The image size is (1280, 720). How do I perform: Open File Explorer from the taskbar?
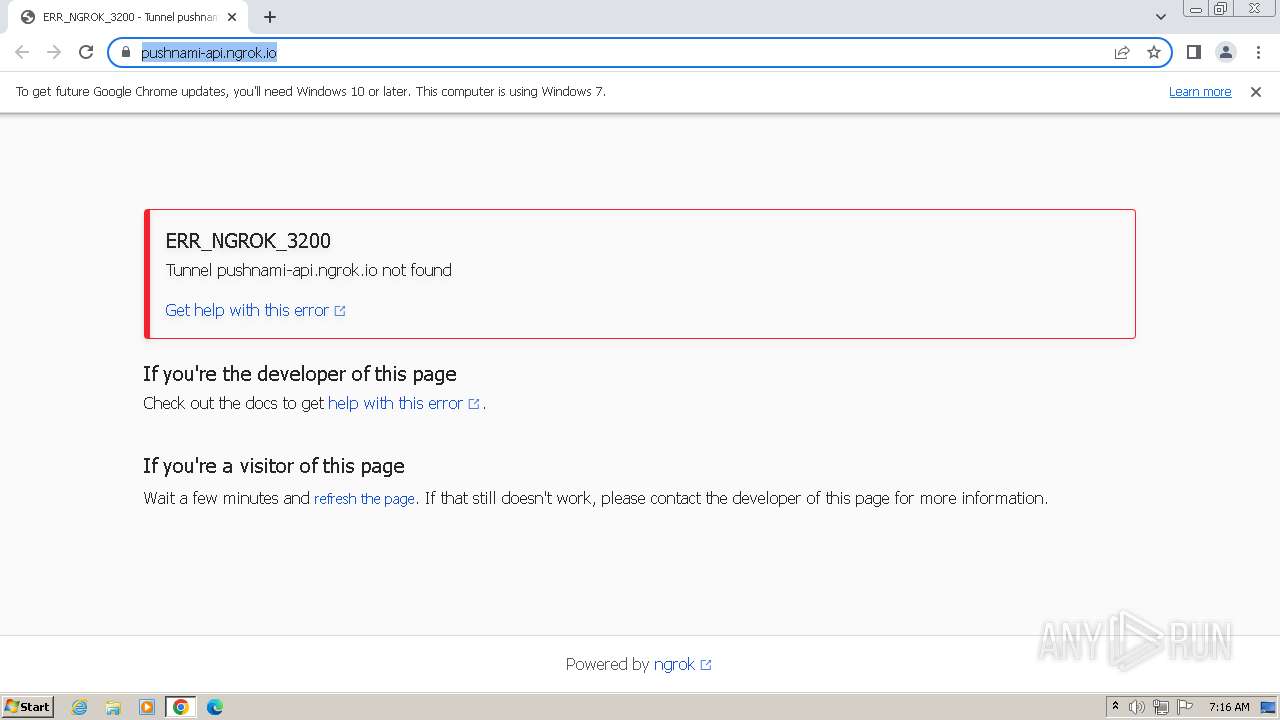tap(113, 707)
